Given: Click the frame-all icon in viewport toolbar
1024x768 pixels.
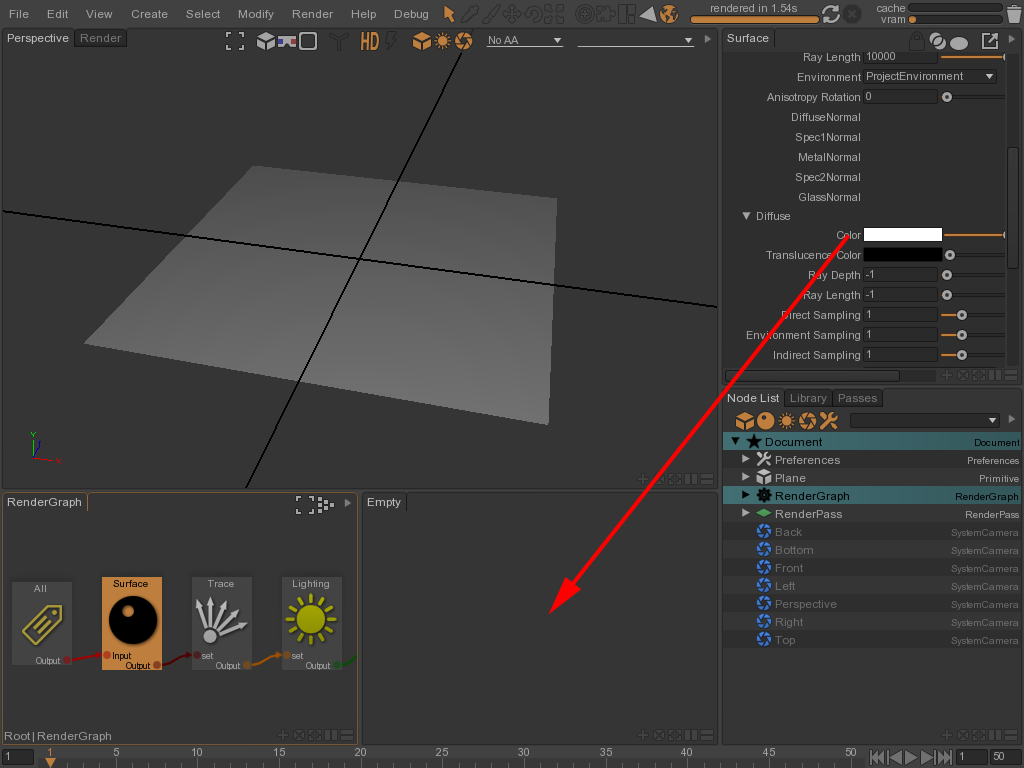Looking at the screenshot, I should coord(235,41).
